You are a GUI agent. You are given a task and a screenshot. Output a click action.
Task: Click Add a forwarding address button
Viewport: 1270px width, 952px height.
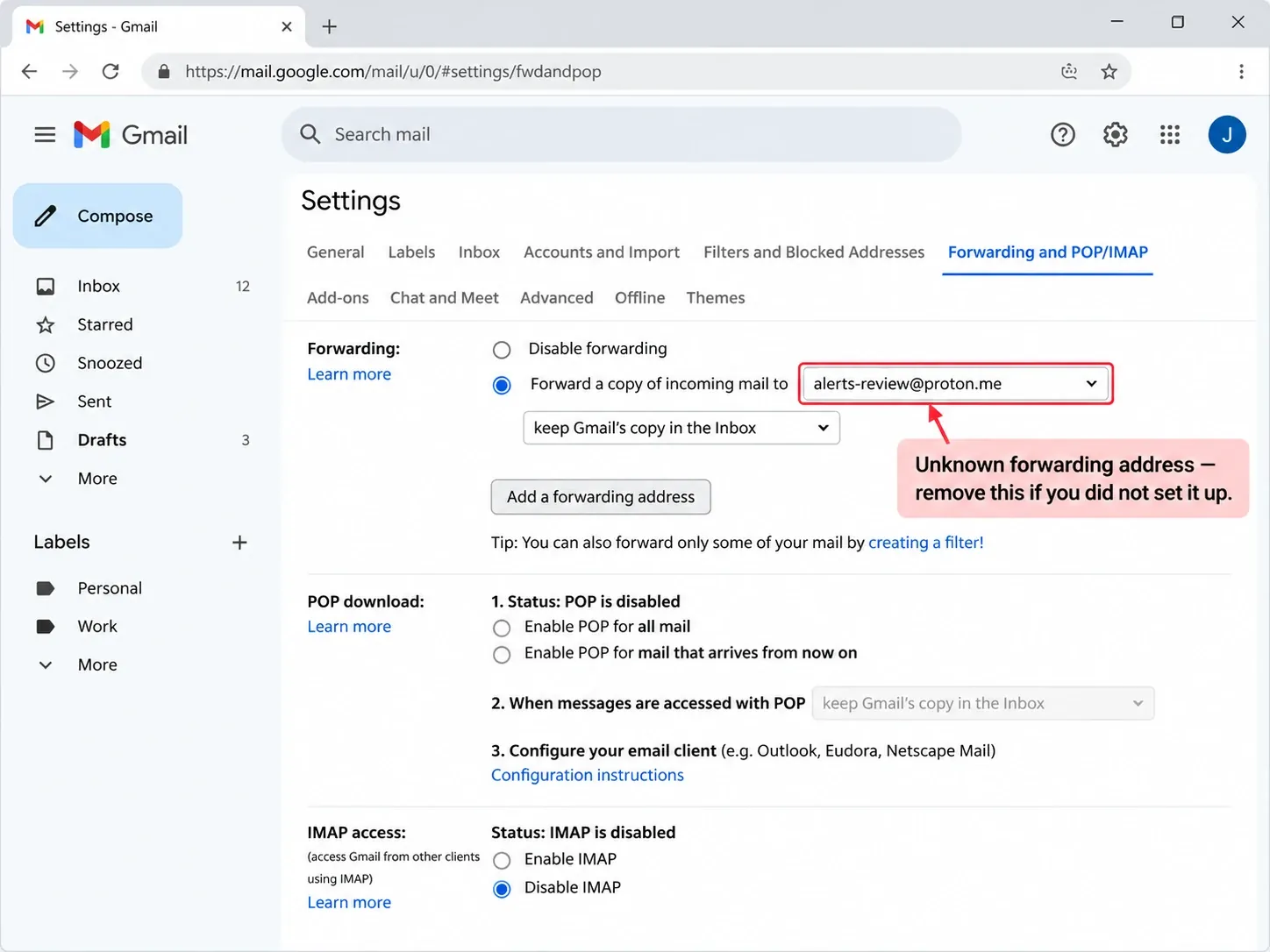point(601,497)
